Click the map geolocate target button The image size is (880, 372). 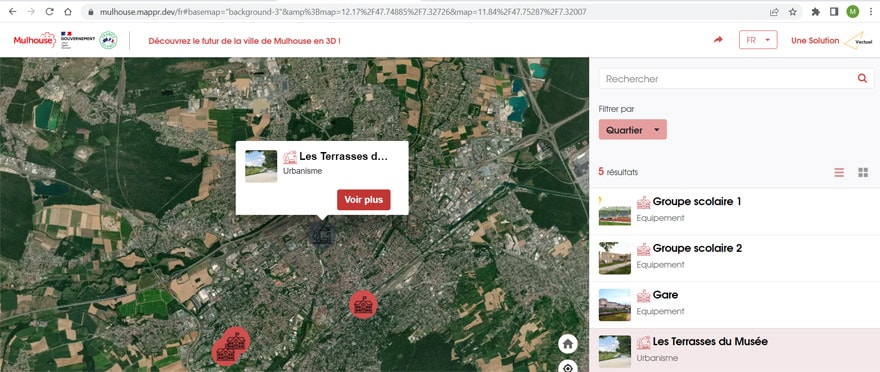[x=568, y=368]
